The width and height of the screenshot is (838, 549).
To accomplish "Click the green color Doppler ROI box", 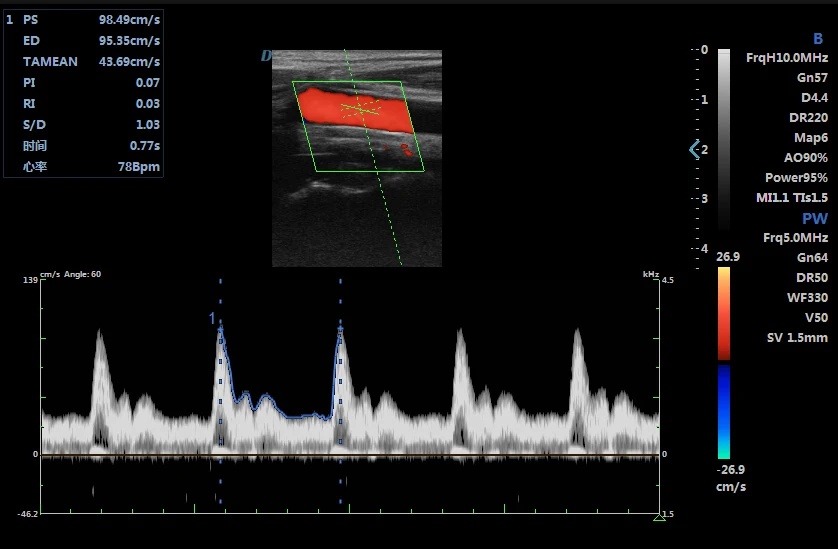I will tap(358, 126).
